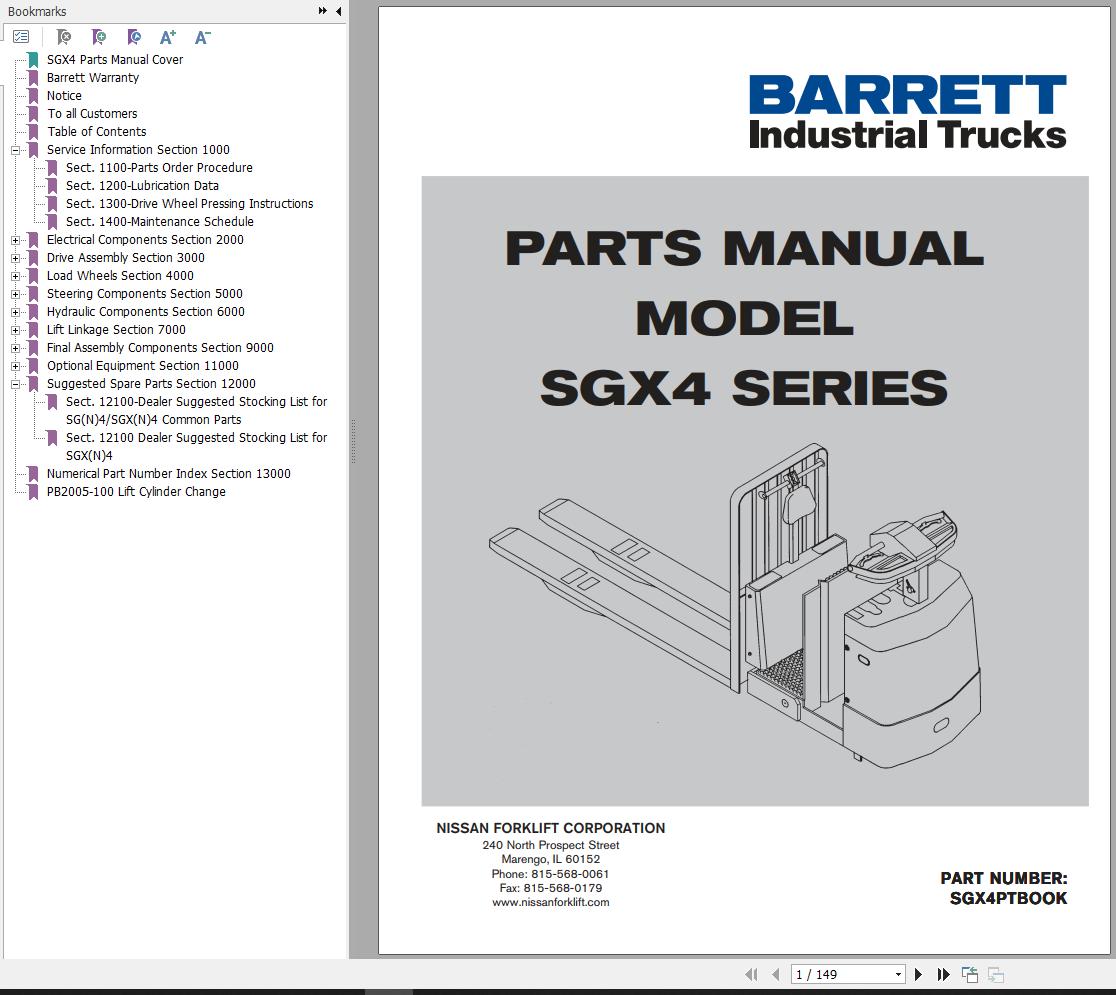The width and height of the screenshot is (1116, 995).
Task: Collapse Service Information Section 1000
Action: (x=16, y=150)
